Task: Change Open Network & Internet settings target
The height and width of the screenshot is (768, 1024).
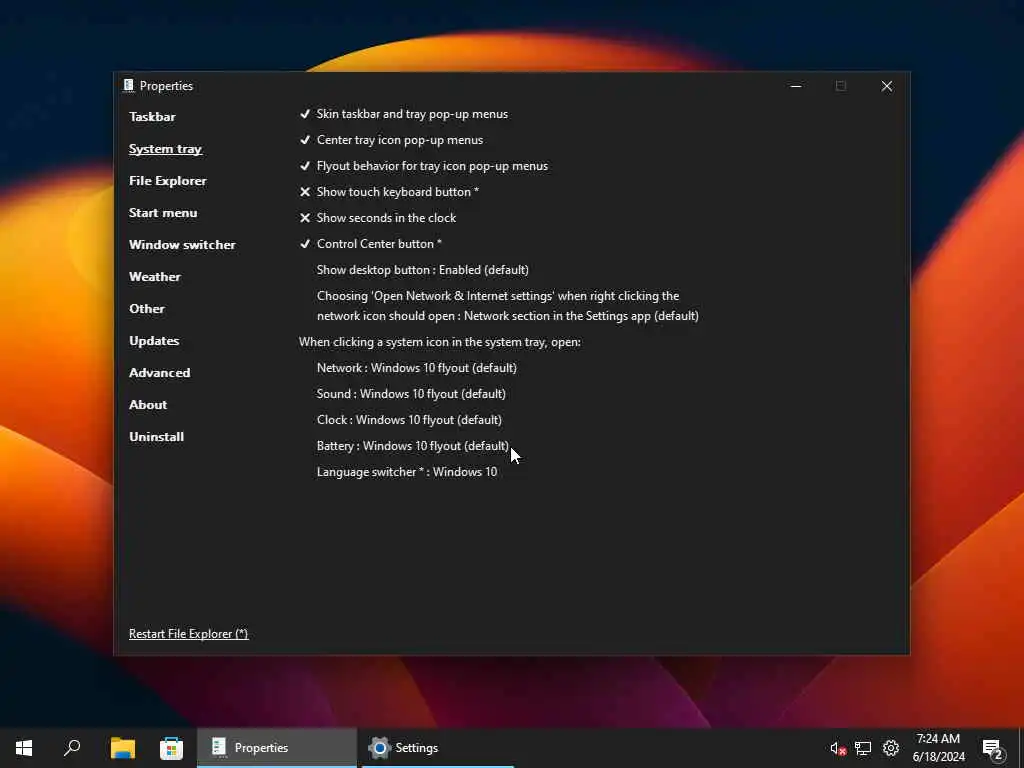Action: coord(507,306)
